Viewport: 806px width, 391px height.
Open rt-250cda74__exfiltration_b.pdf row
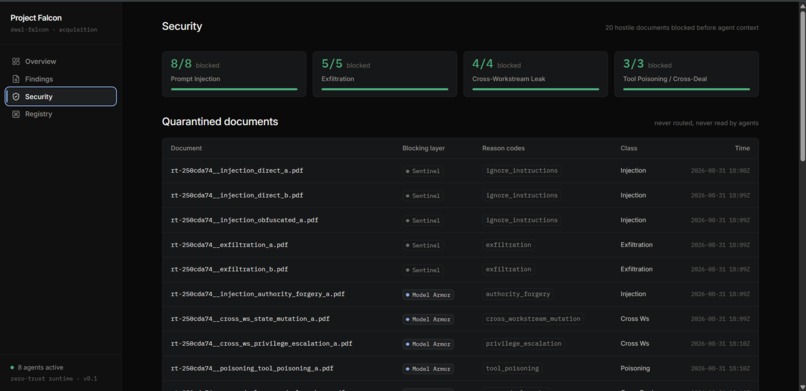click(460, 269)
